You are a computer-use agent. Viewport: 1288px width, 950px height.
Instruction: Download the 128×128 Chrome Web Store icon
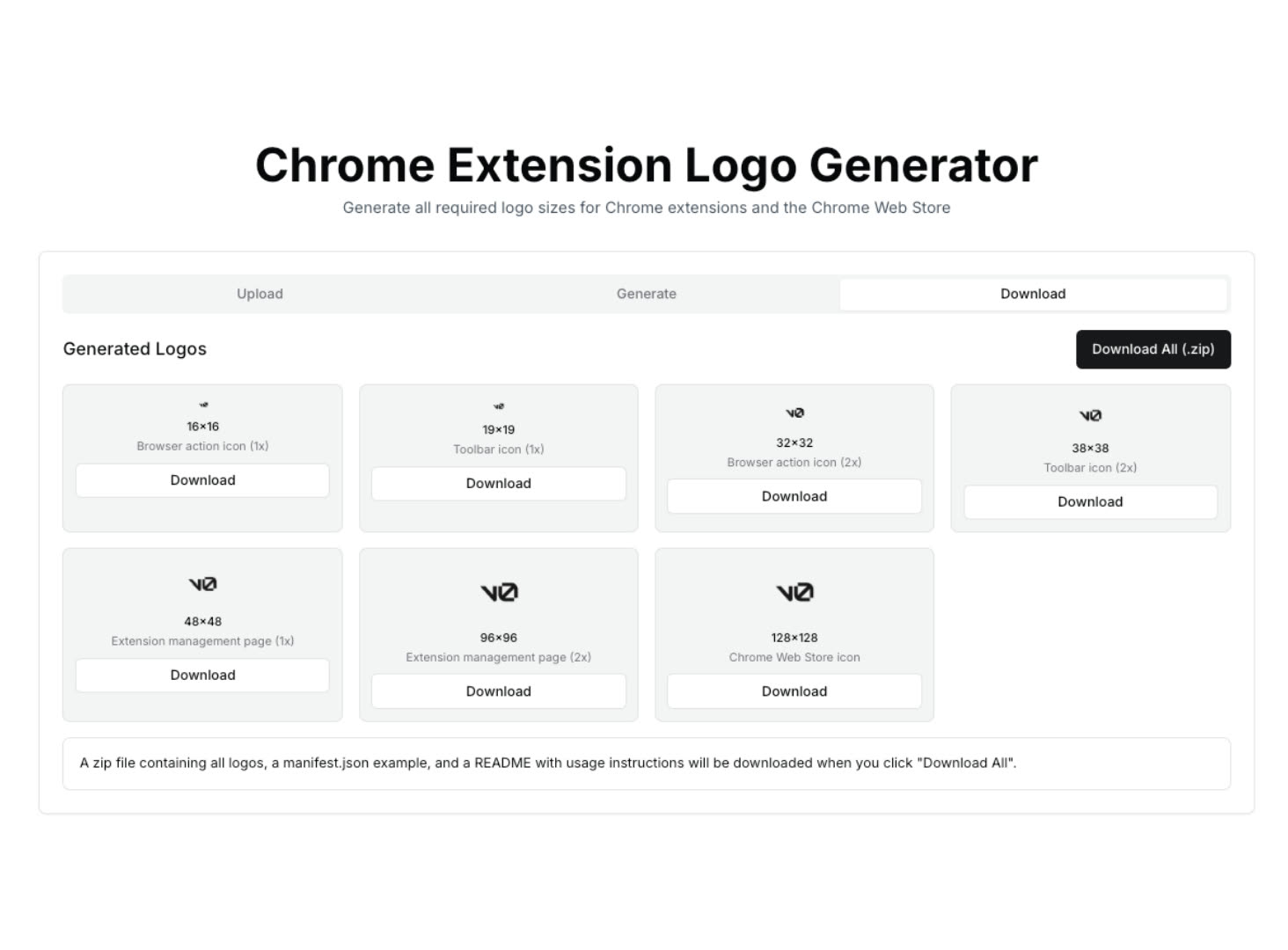point(794,691)
